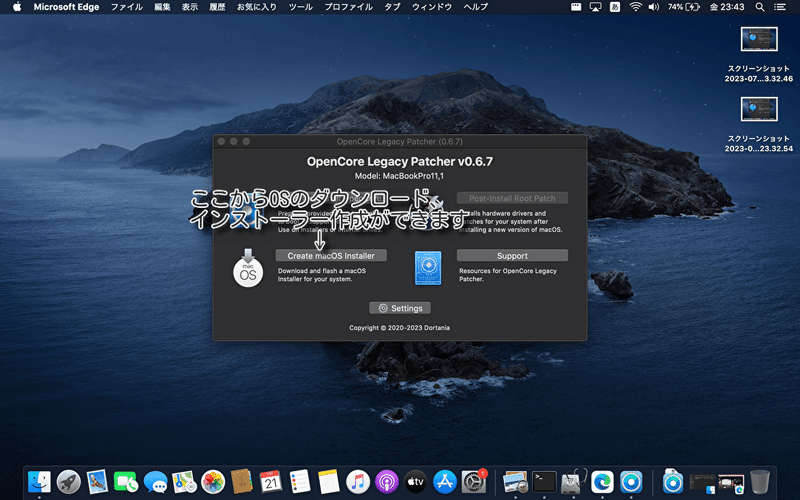
Task: Open Calendar from the Dock
Action: coord(270,481)
